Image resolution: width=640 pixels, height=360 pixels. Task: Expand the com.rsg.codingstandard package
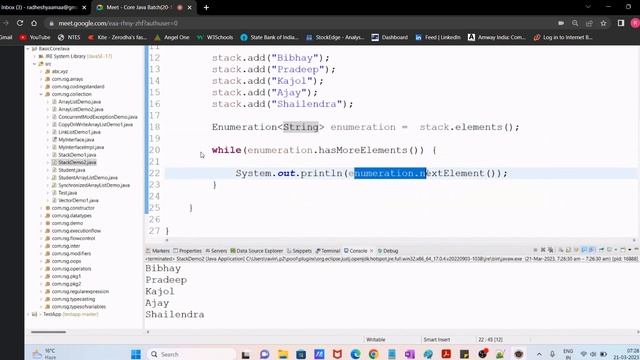point(41,87)
